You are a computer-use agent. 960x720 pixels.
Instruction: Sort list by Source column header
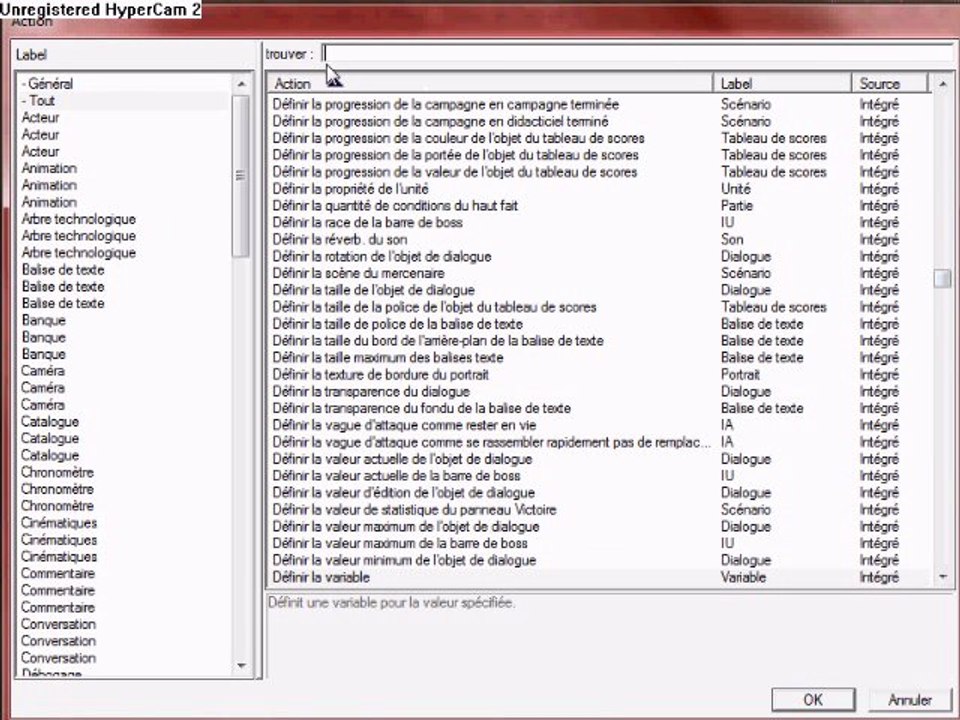tap(891, 83)
